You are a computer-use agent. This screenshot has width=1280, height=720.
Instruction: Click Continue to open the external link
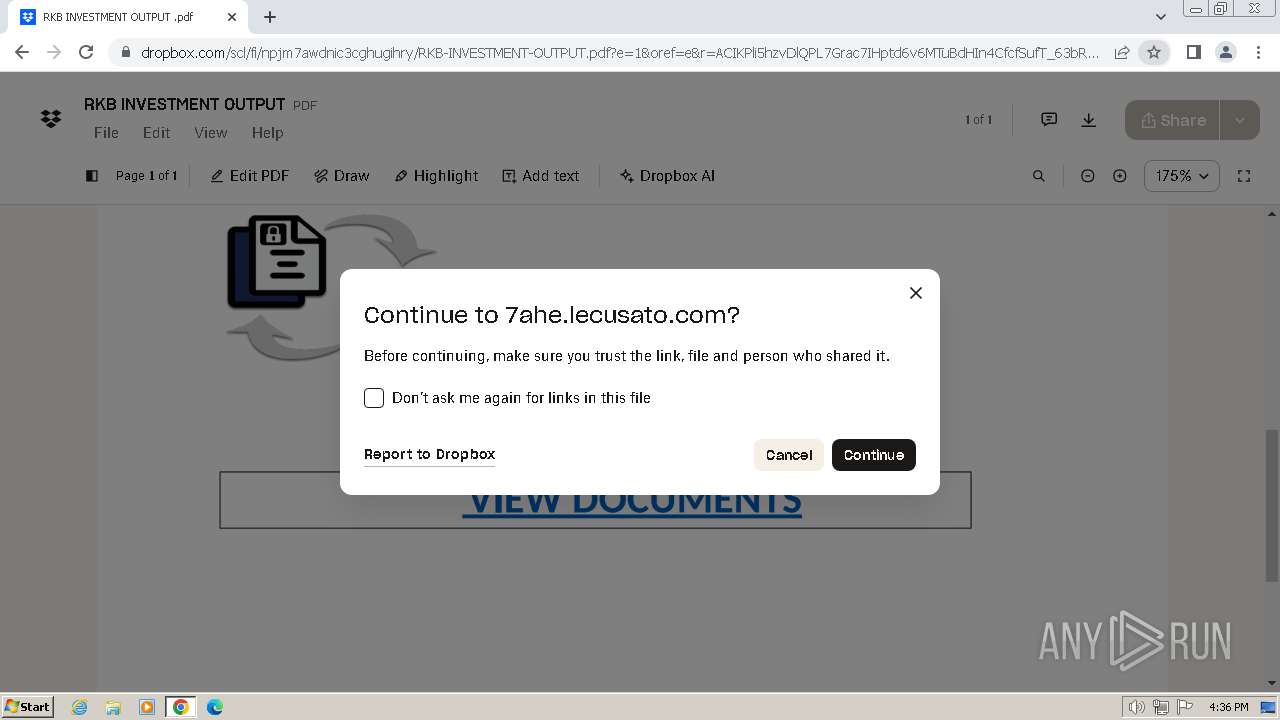point(873,455)
